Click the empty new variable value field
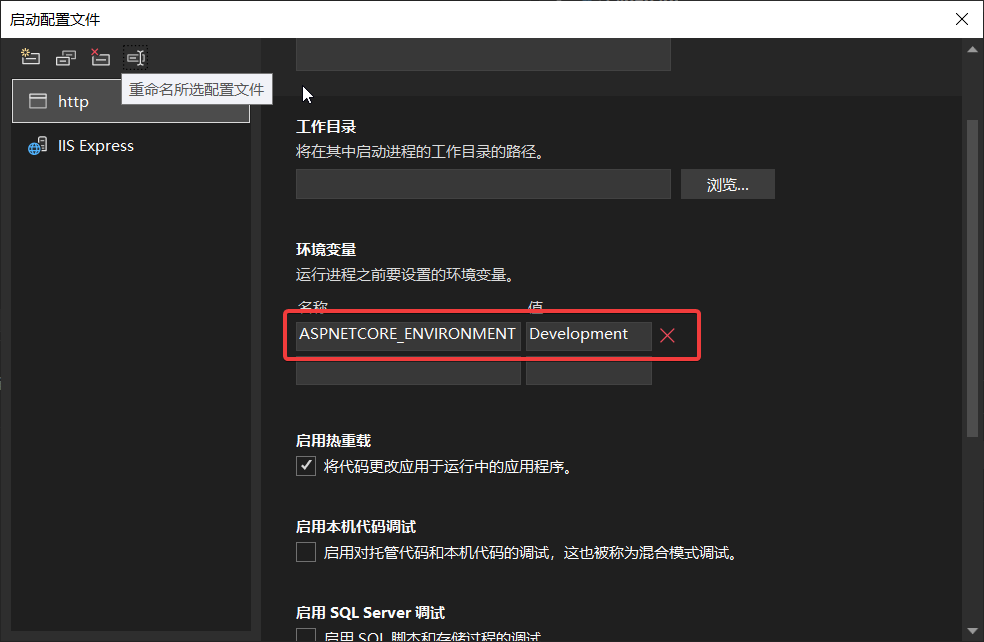The image size is (984, 642). click(589, 373)
